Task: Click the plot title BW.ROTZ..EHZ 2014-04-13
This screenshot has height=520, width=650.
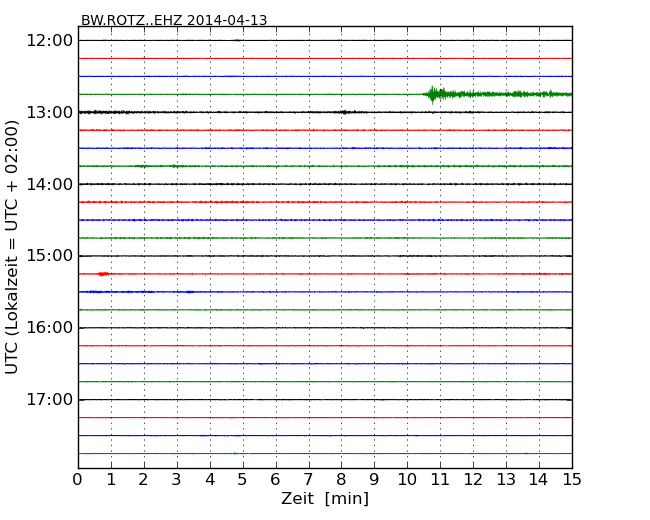Action: coord(174,20)
